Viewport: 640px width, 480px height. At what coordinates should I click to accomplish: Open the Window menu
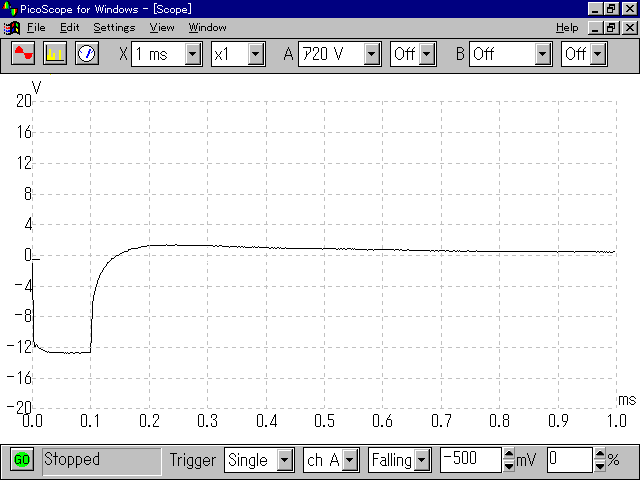tap(207, 27)
